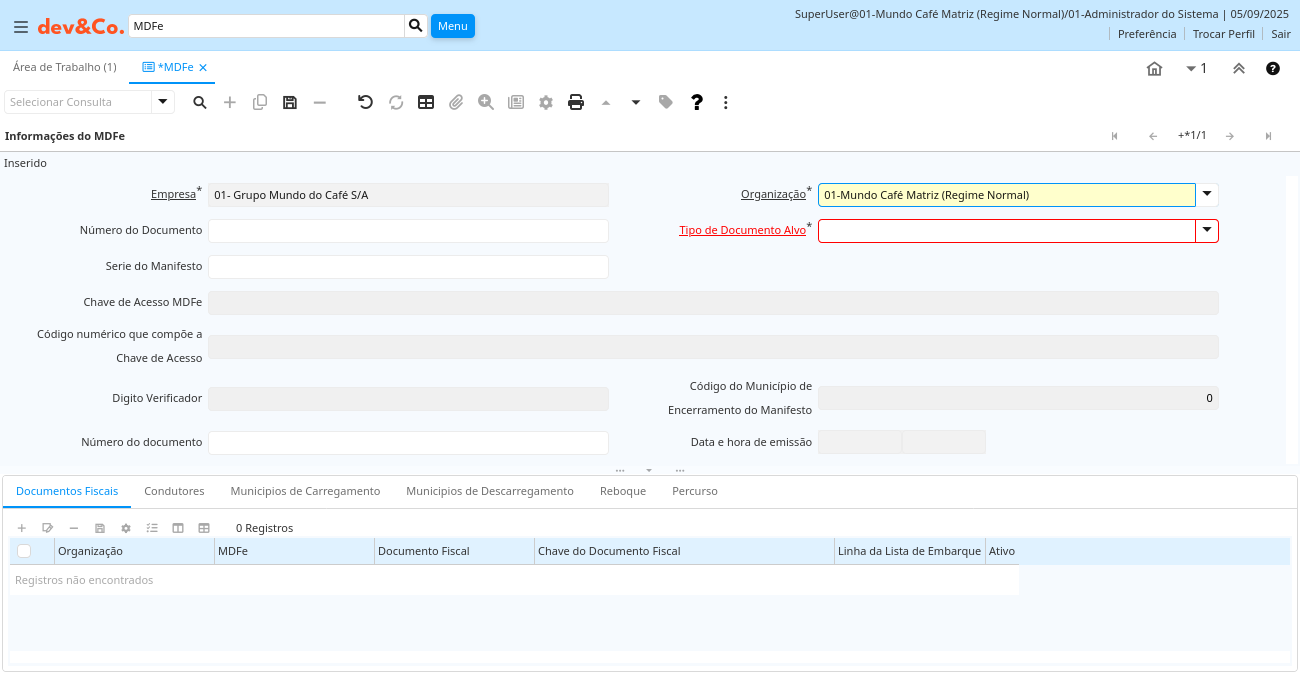Viewport: 1300px width, 674px height.
Task: Click the Trocar Perfil link
Action: pyautogui.click(x=1223, y=34)
